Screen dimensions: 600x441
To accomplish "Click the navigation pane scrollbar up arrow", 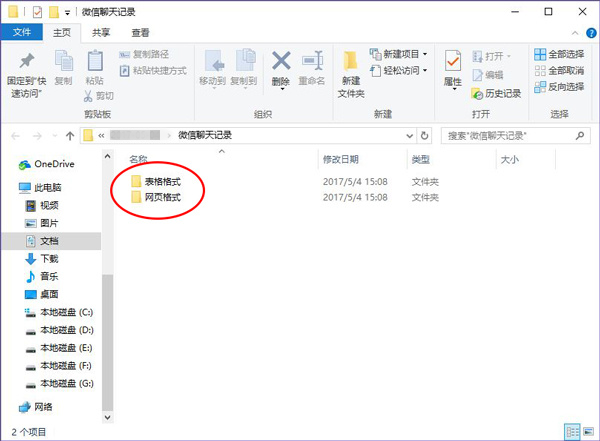I will coord(108,156).
